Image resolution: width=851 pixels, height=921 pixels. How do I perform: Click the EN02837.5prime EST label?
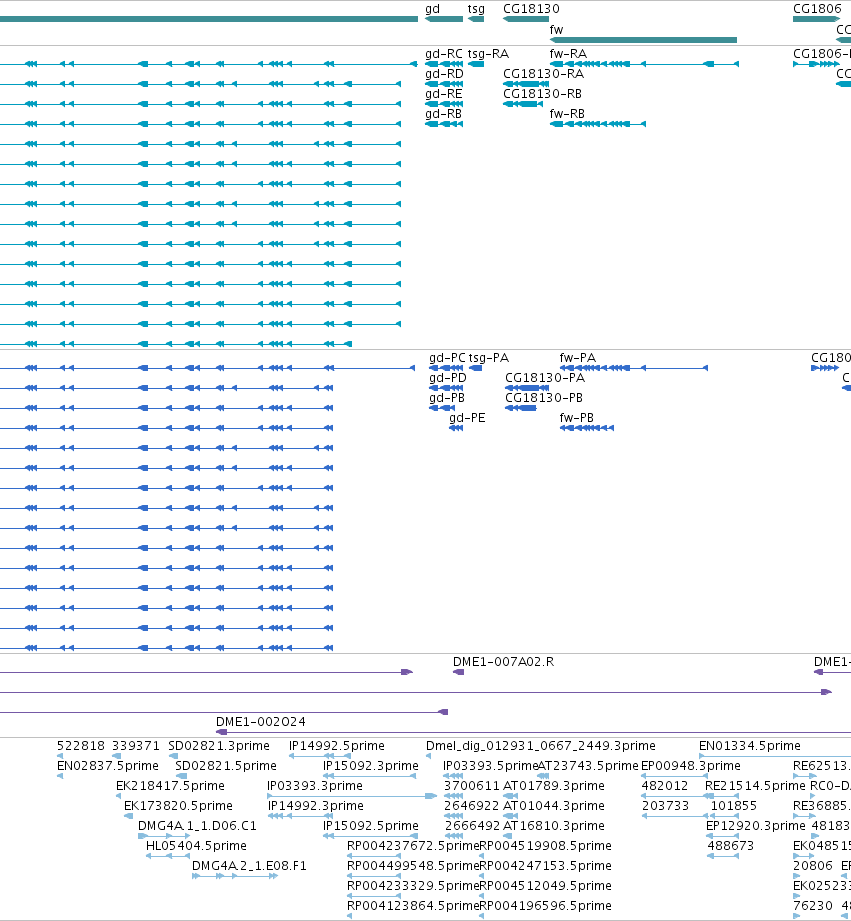click(108, 766)
